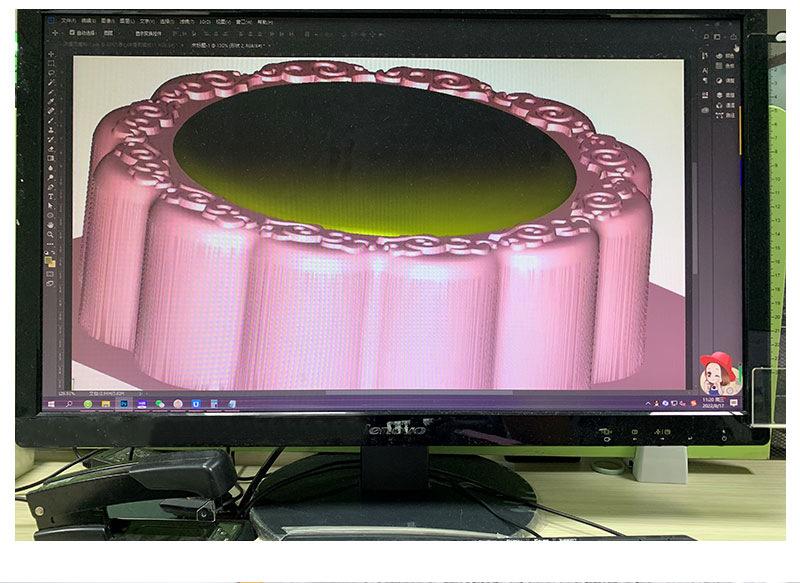This screenshot has height=583, width=800.
Task: Open the File menu
Action: (68, 20)
